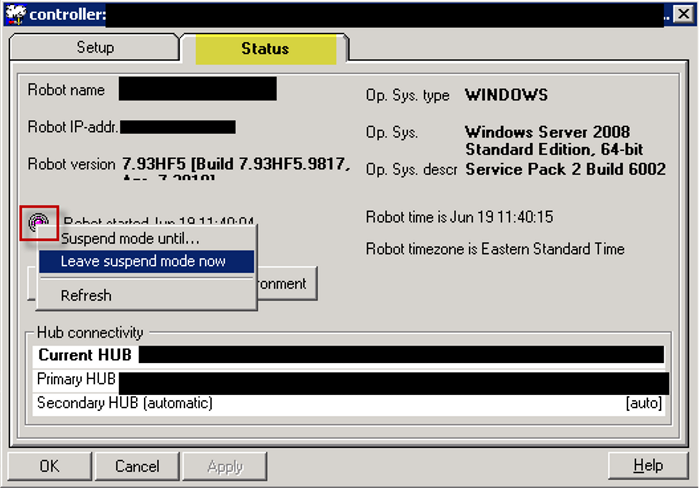
Task: Open Help for the controller dialog
Action: [x=647, y=466]
